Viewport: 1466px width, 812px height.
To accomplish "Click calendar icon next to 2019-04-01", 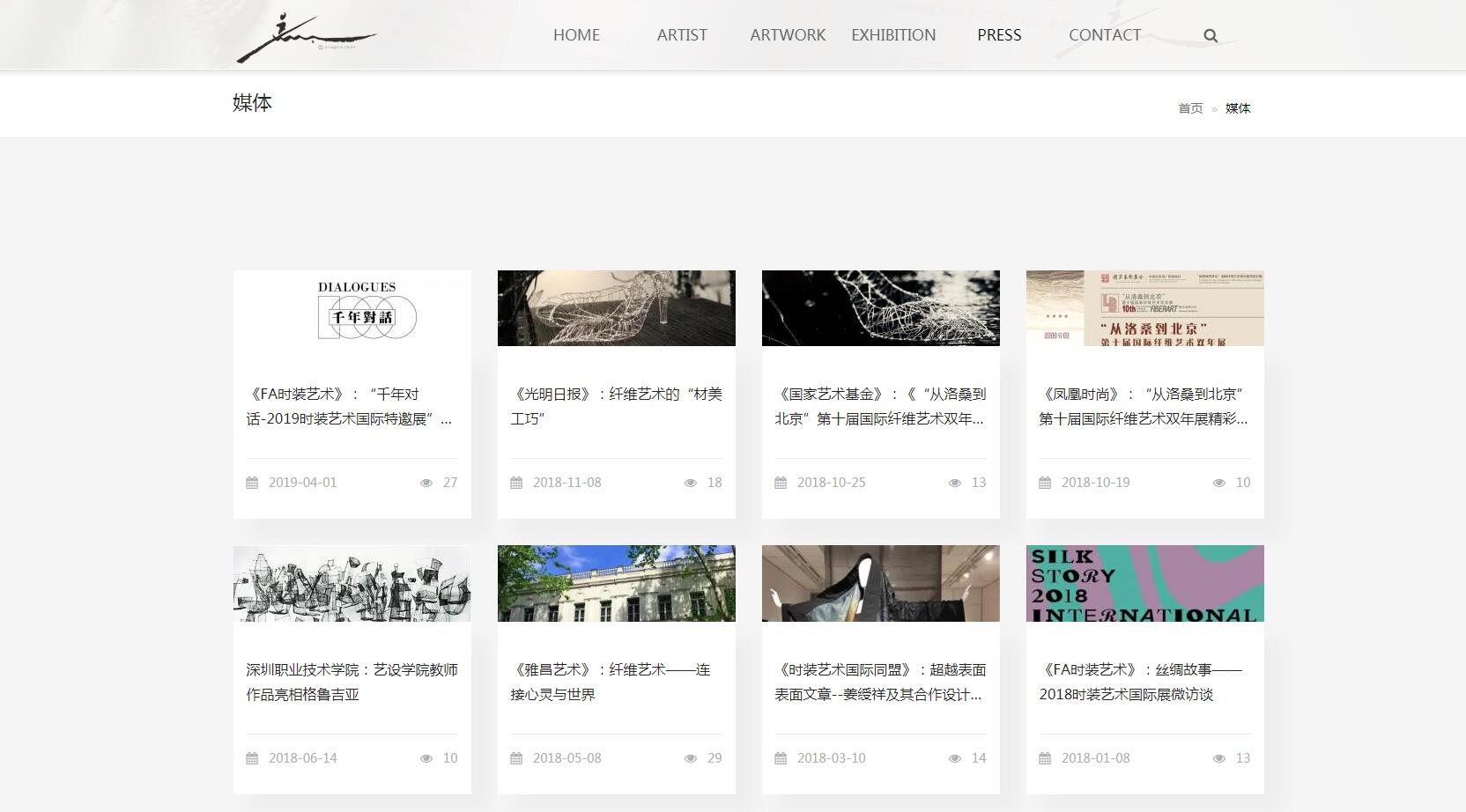I will point(252,483).
